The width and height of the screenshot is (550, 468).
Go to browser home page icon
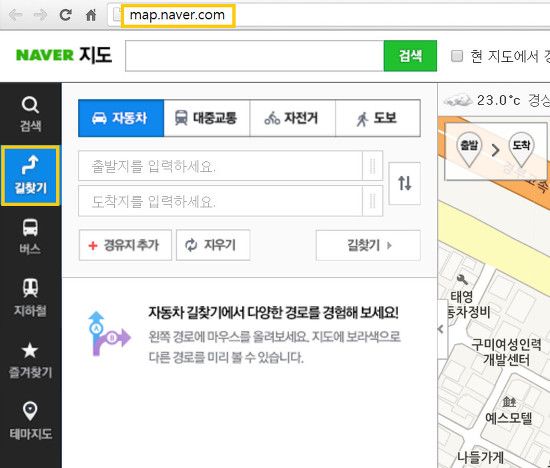pos(91,15)
